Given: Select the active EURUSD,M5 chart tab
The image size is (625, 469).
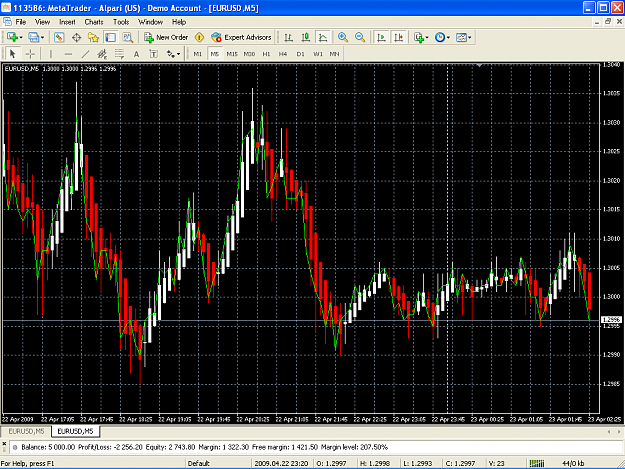Looking at the screenshot, I should (x=75, y=431).
